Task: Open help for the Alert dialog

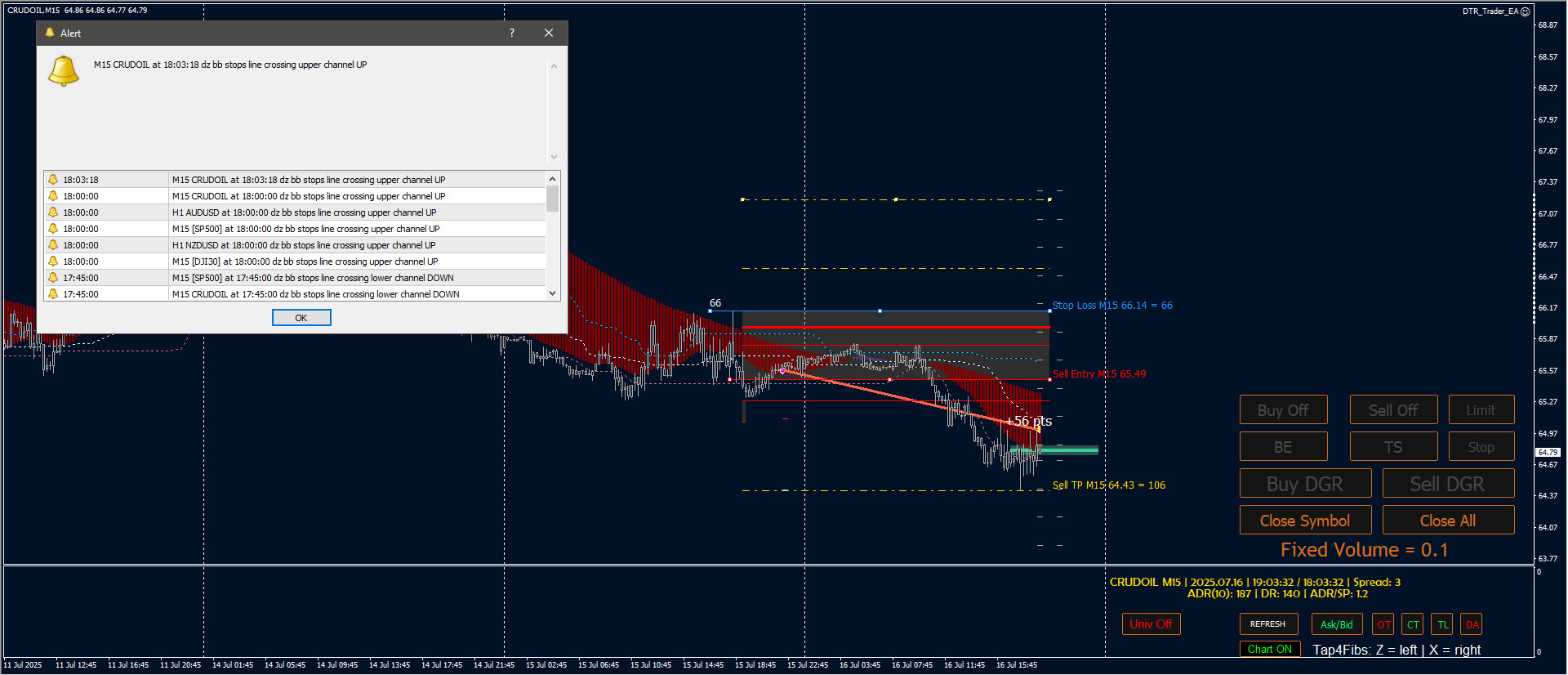Action: coord(512,33)
